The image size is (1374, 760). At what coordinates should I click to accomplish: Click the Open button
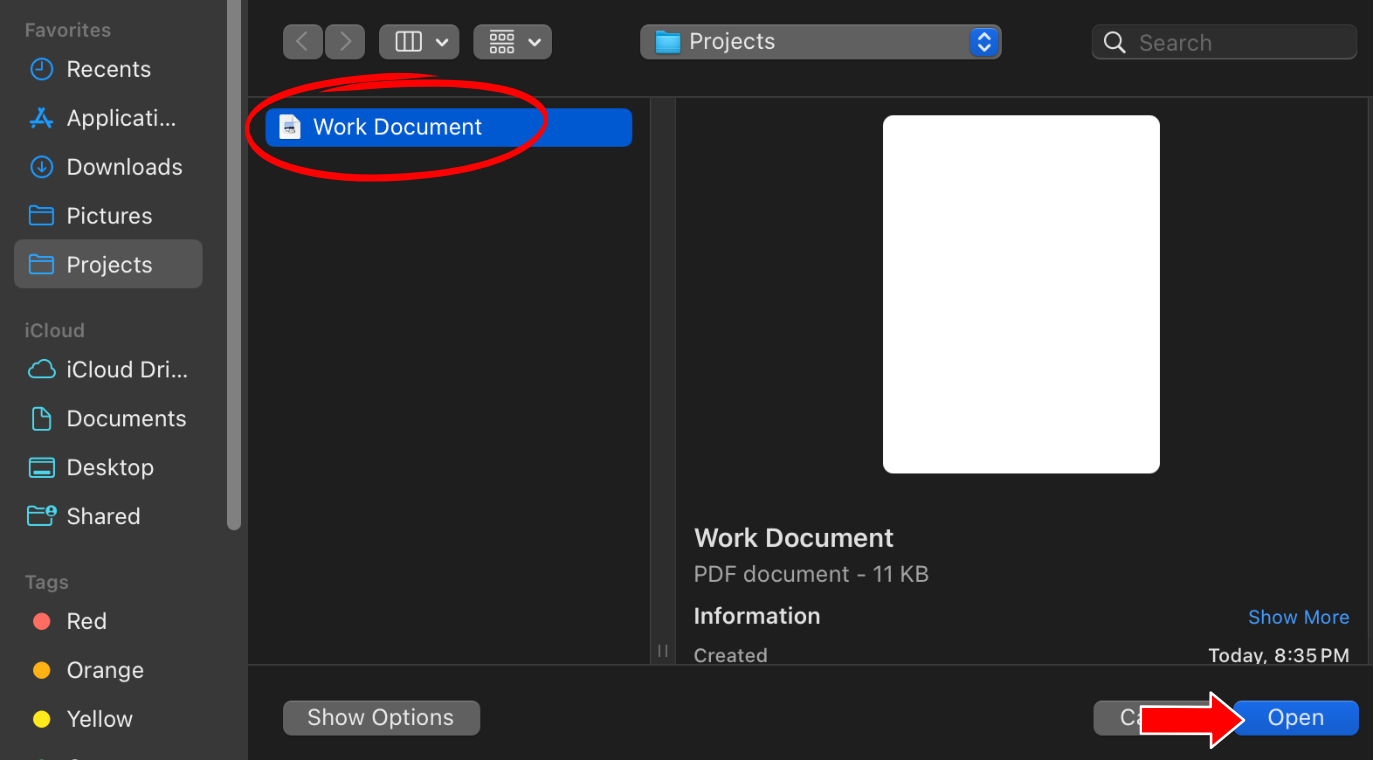(x=1296, y=718)
